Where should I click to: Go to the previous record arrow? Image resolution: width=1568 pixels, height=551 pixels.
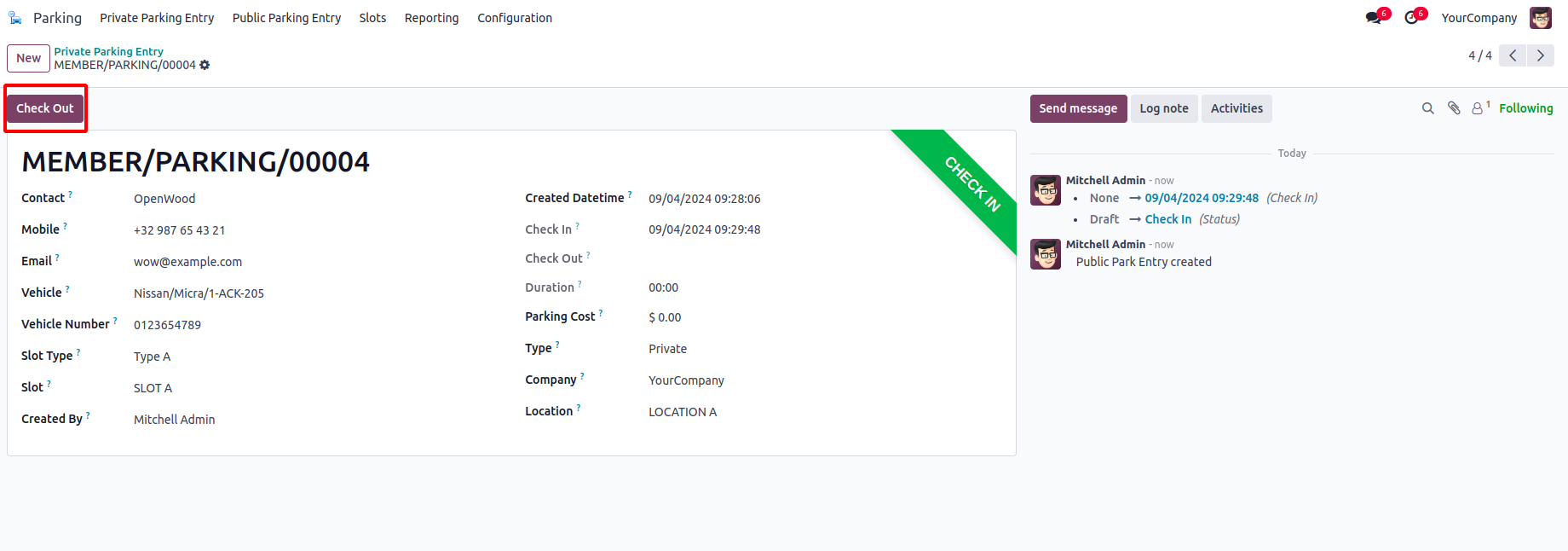(x=1513, y=55)
